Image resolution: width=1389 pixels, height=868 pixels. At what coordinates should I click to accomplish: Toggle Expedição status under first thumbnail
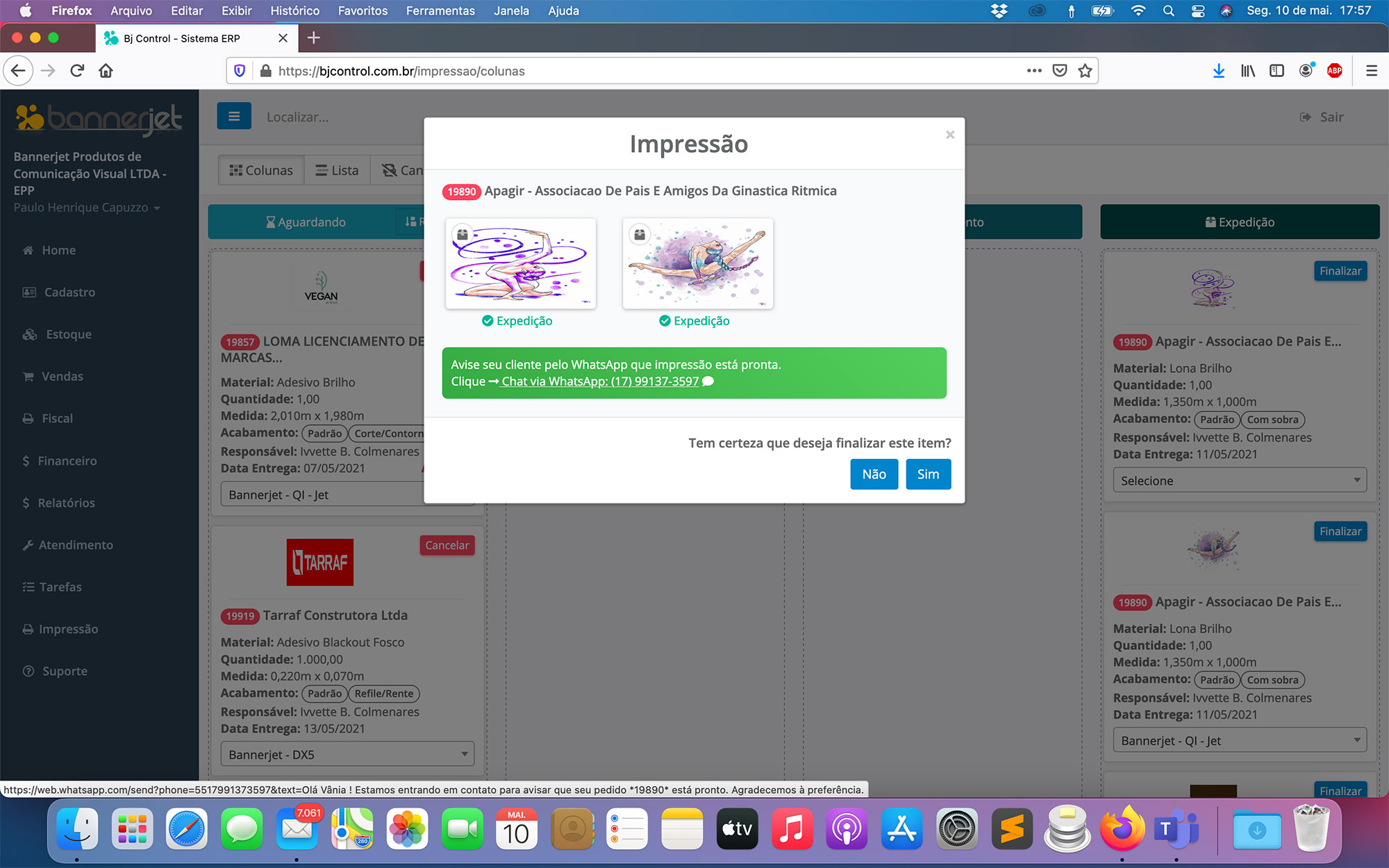coord(517,321)
